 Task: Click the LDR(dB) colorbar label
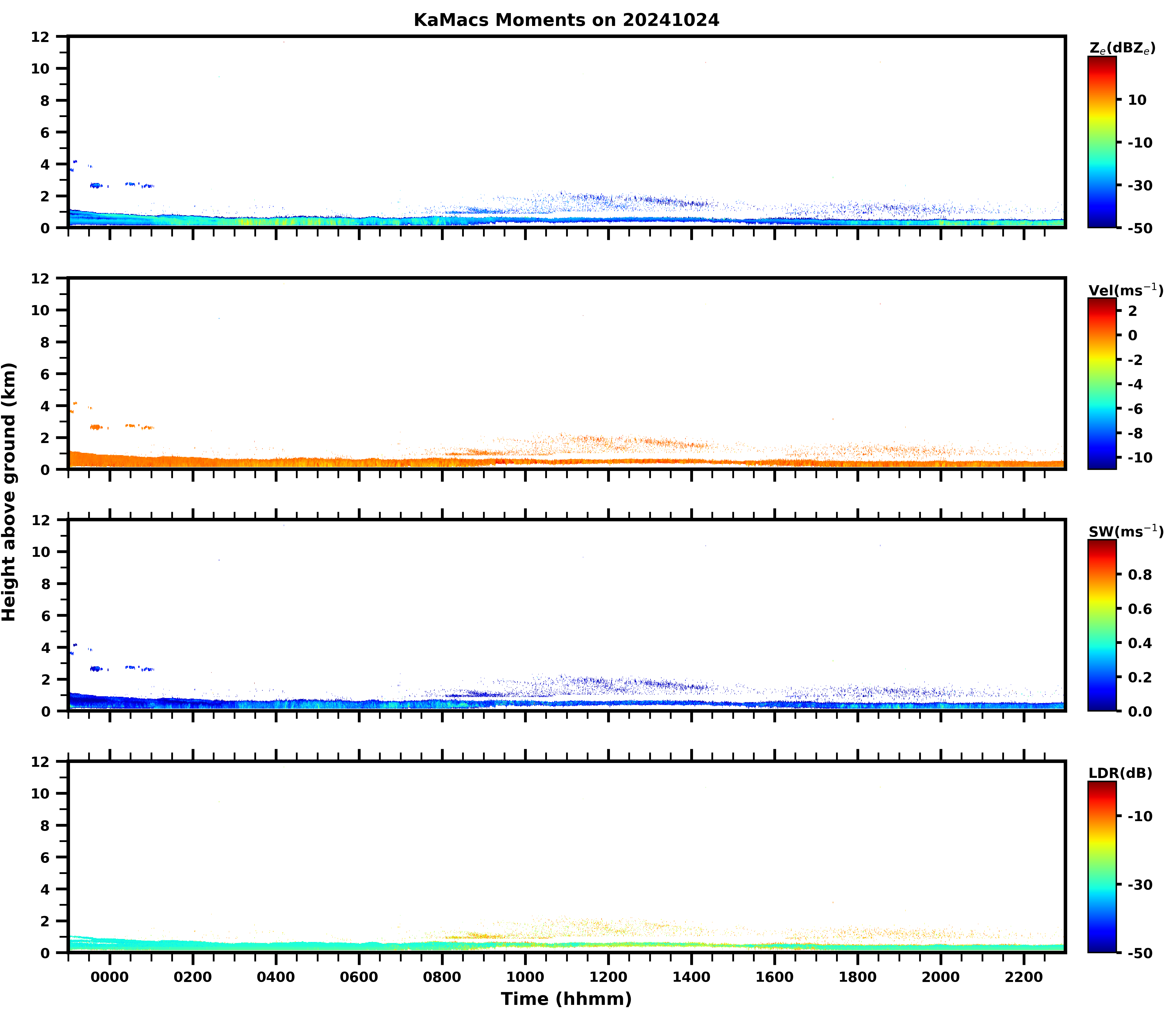coord(1120,773)
